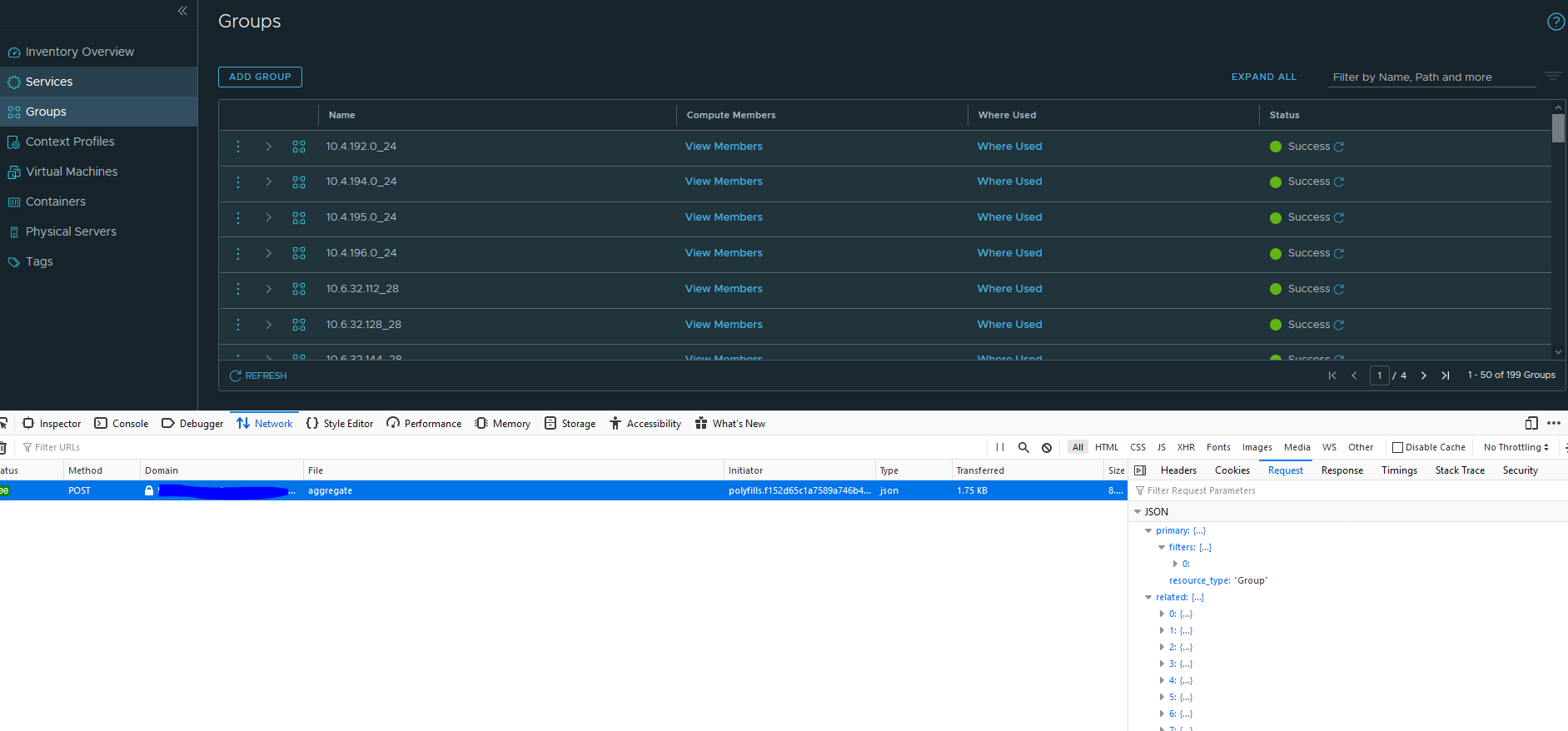
Task: Toggle responsive design mode icon
Action: pyautogui.click(x=1531, y=423)
